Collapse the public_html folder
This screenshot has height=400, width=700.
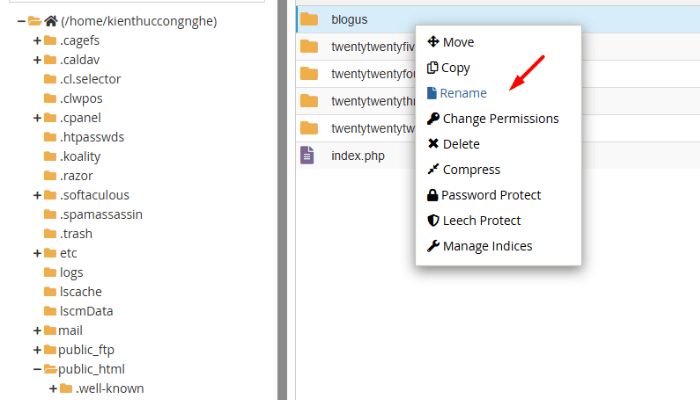37,369
